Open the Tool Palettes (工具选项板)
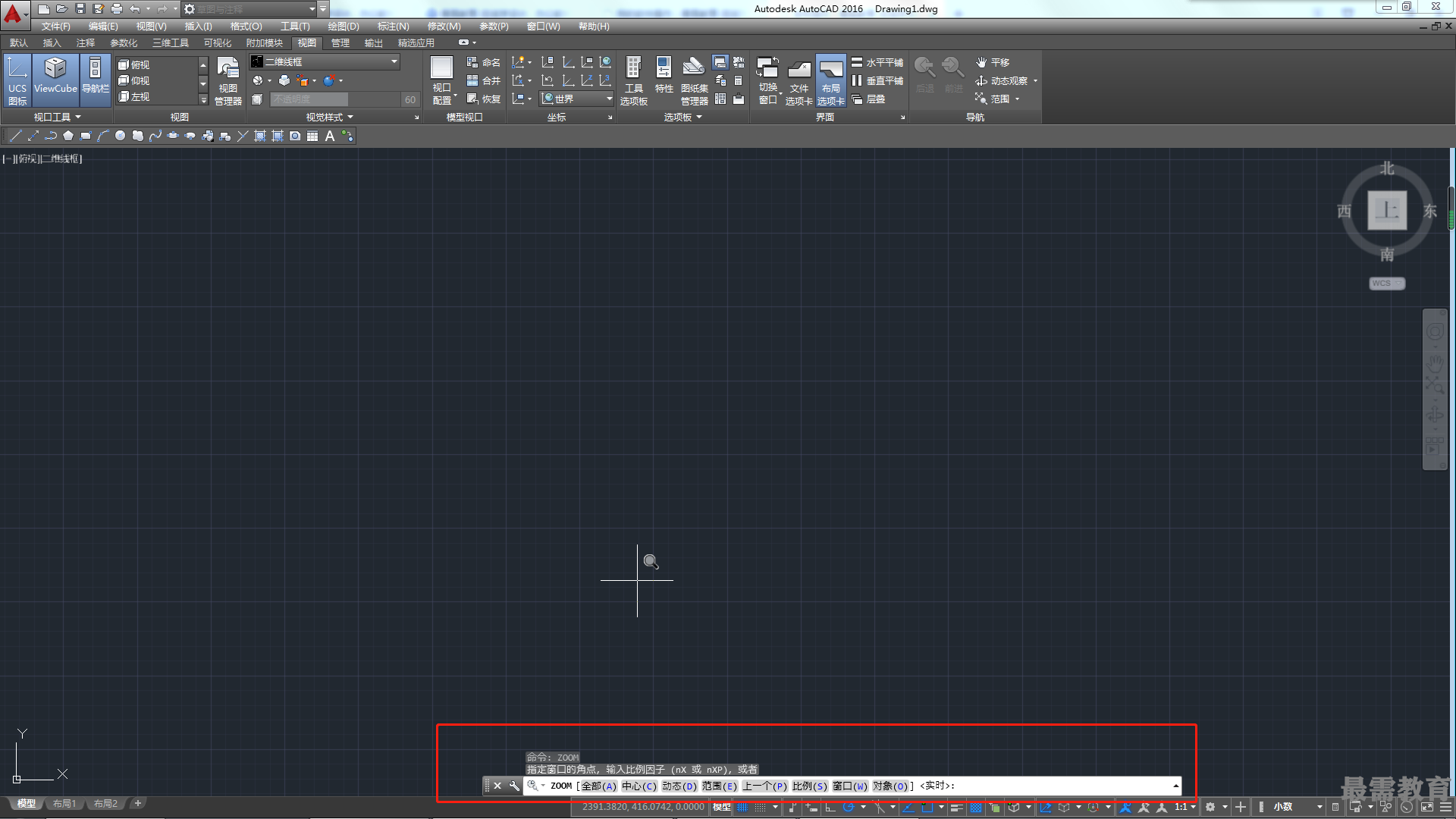1456x819 pixels. click(x=634, y=80)
